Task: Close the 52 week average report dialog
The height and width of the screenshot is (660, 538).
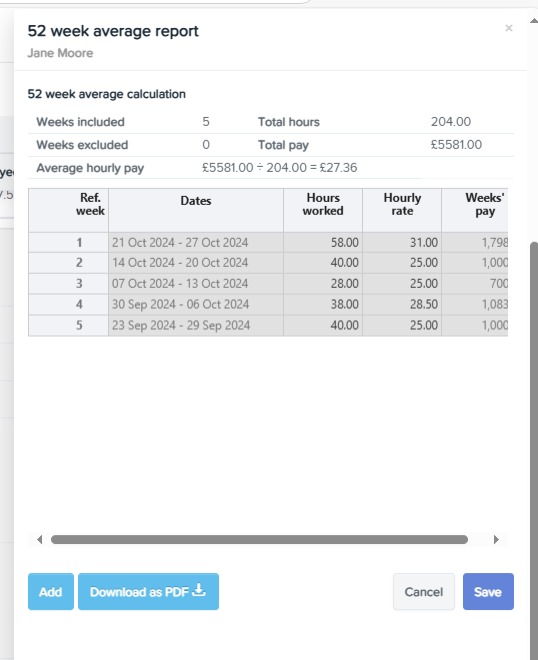Action: [x=509, y=28]
